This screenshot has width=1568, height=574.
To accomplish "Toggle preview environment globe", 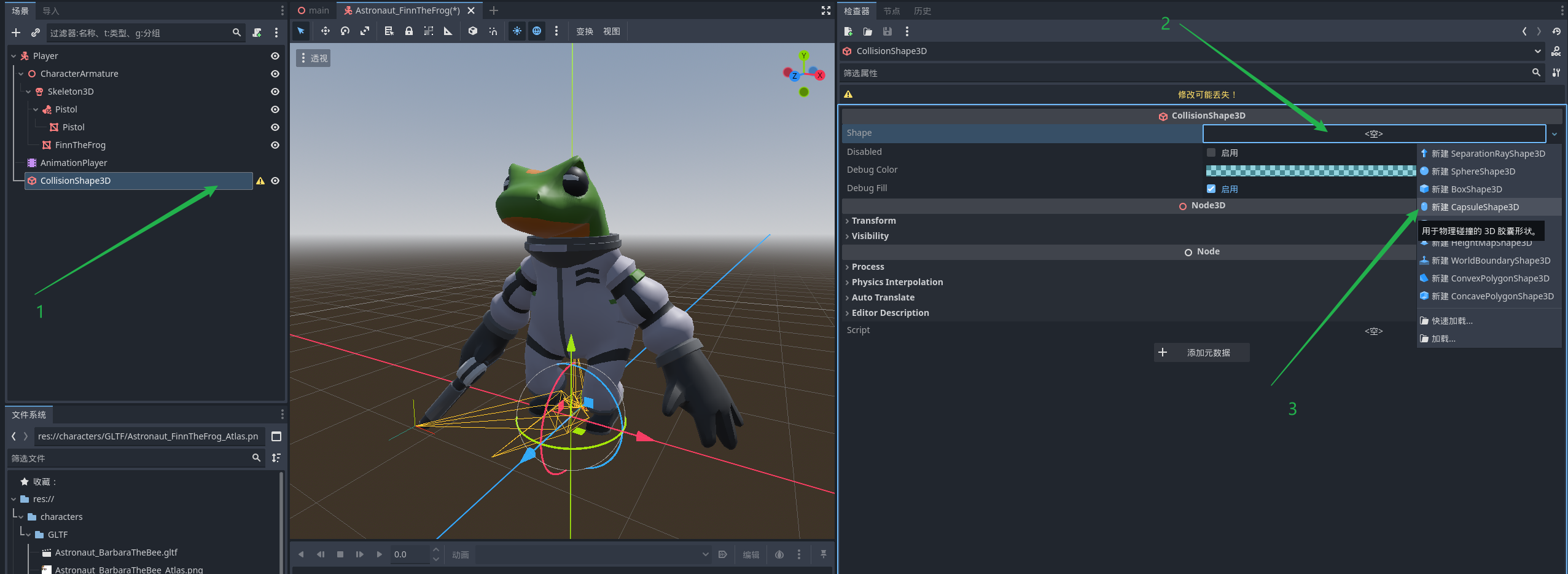I will pos(537,31).
